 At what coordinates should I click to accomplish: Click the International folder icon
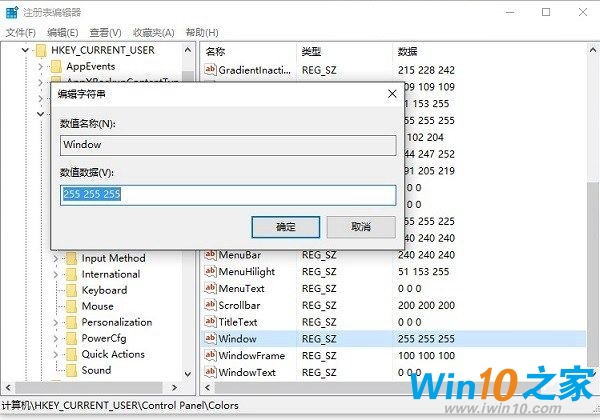pos(72,274)
